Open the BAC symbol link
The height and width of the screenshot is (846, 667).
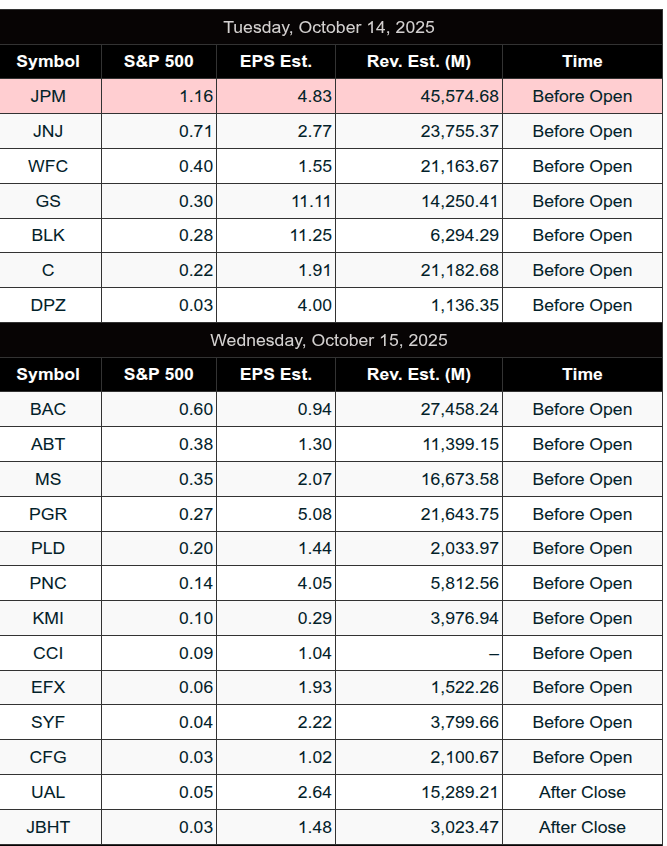[x=48, y=409]
